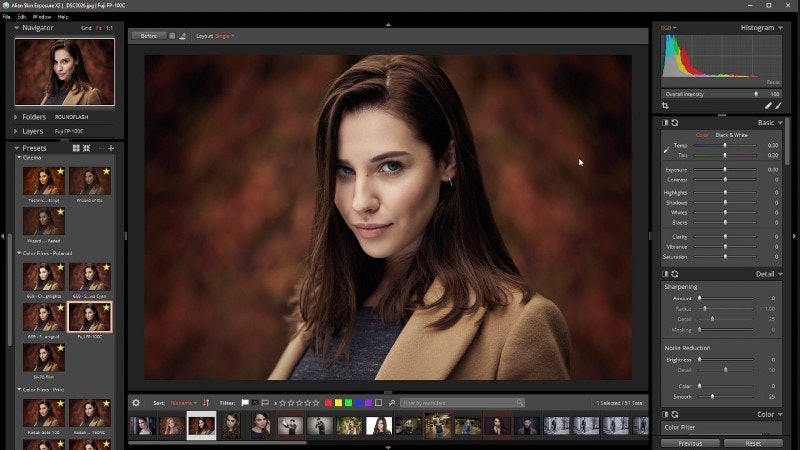Add a new preset with plus icon
Screen dimensions: 800x450
pos(111,148)
